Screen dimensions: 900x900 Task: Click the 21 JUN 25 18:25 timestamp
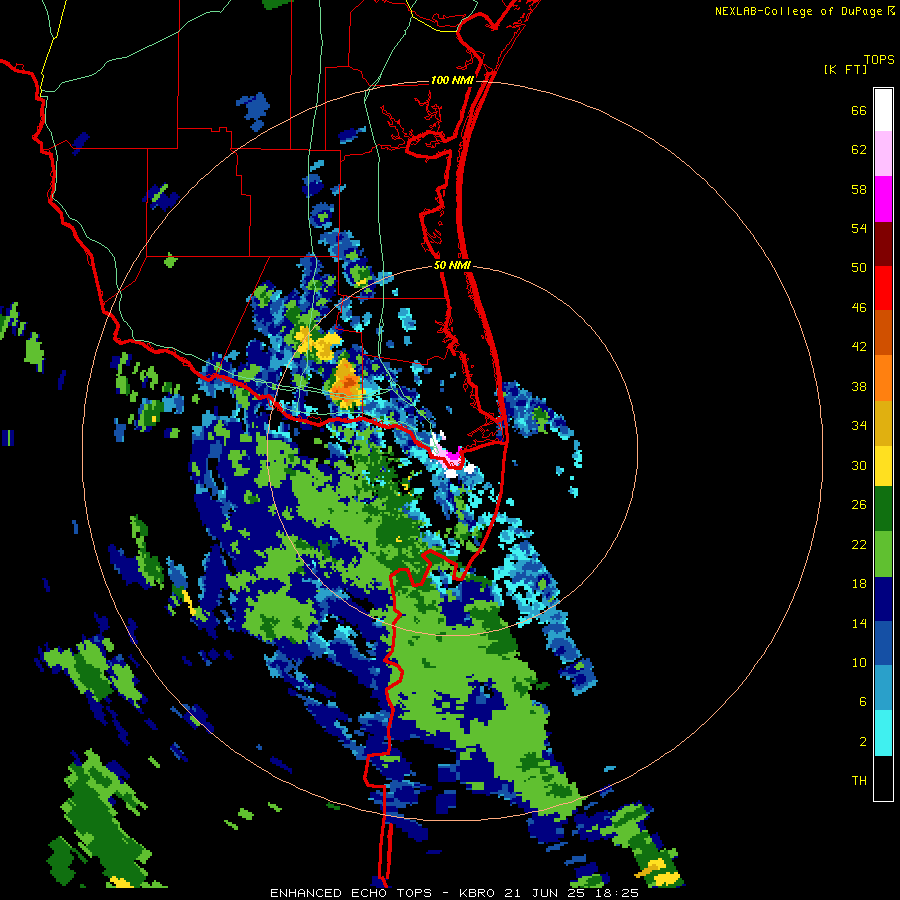[572, 893]
